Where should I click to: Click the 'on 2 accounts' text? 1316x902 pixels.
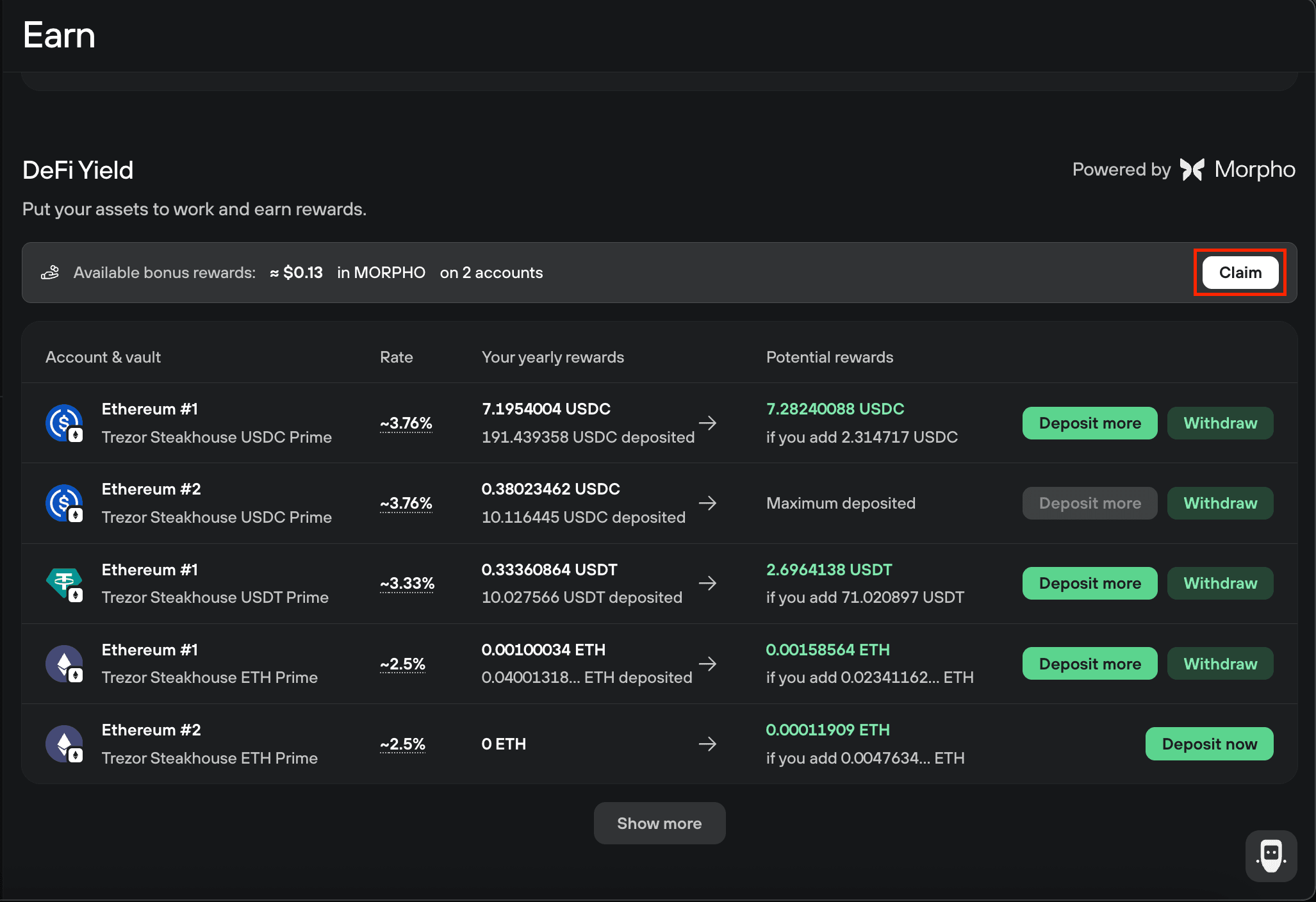[491, 272]
